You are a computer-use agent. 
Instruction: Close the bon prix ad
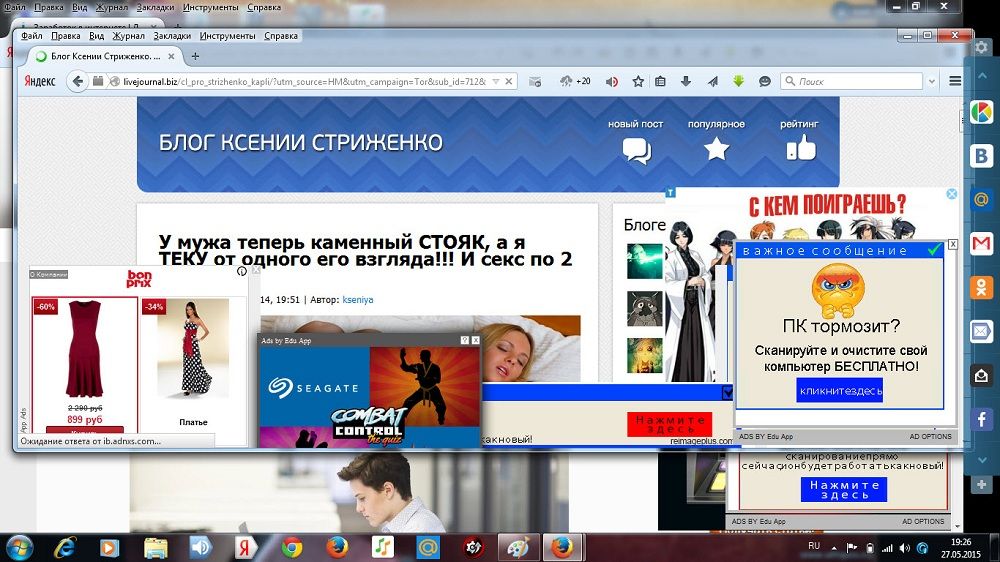(x=256, y=270)
